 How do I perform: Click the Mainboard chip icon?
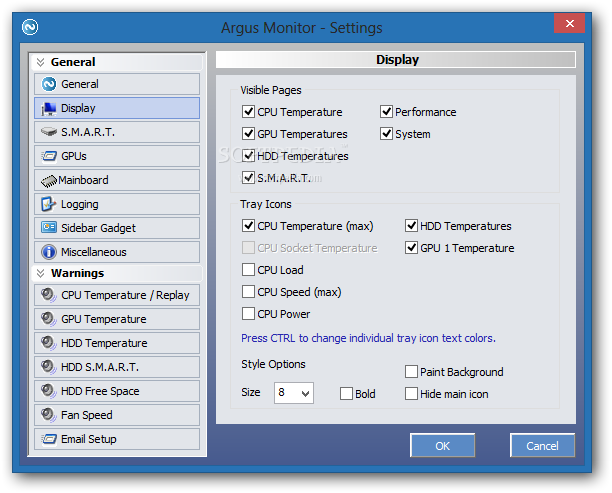pyautogui.click(x=49, y=181)
